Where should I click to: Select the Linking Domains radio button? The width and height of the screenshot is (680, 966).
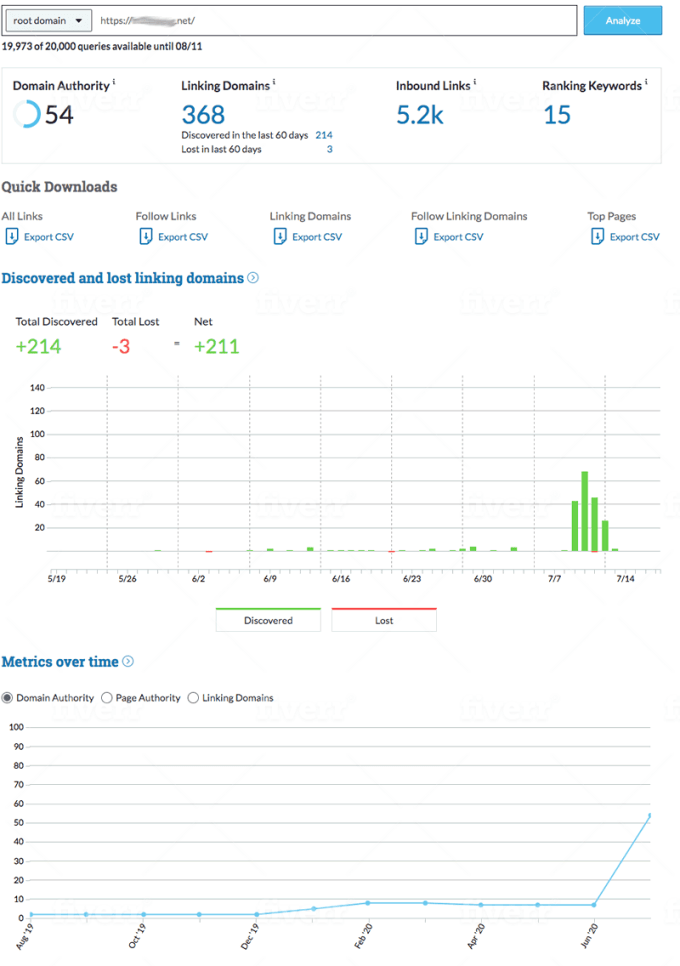click(193, 698)
